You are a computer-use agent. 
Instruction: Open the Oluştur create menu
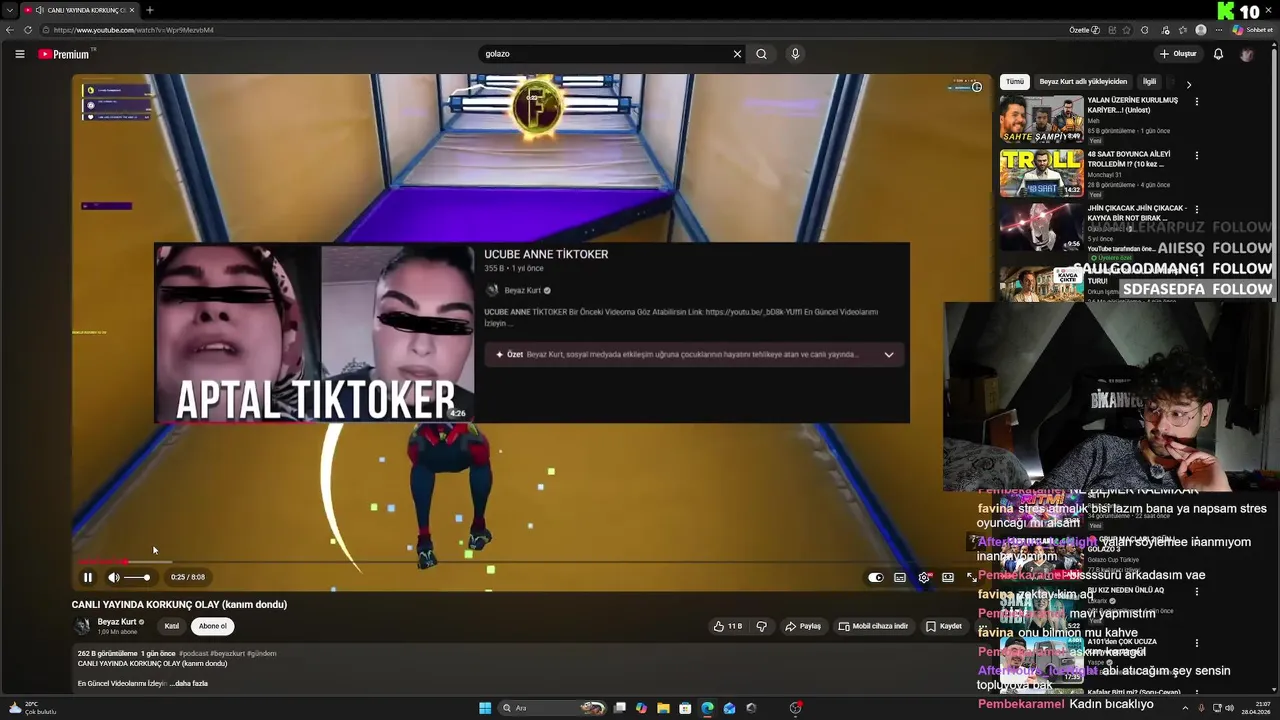1178,54
